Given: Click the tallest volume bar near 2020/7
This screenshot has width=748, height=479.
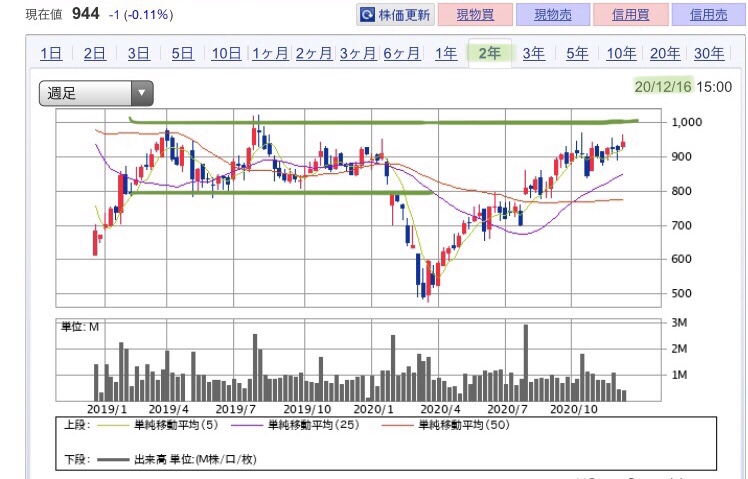Looking at the screenshot, I should [526, 363].
